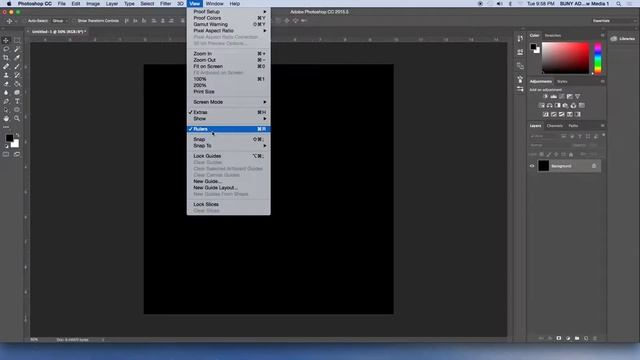Toggle Proof Colors in View menu
Image resolution: width=640 pixels, height=360 pixels.
coord(229,18)
